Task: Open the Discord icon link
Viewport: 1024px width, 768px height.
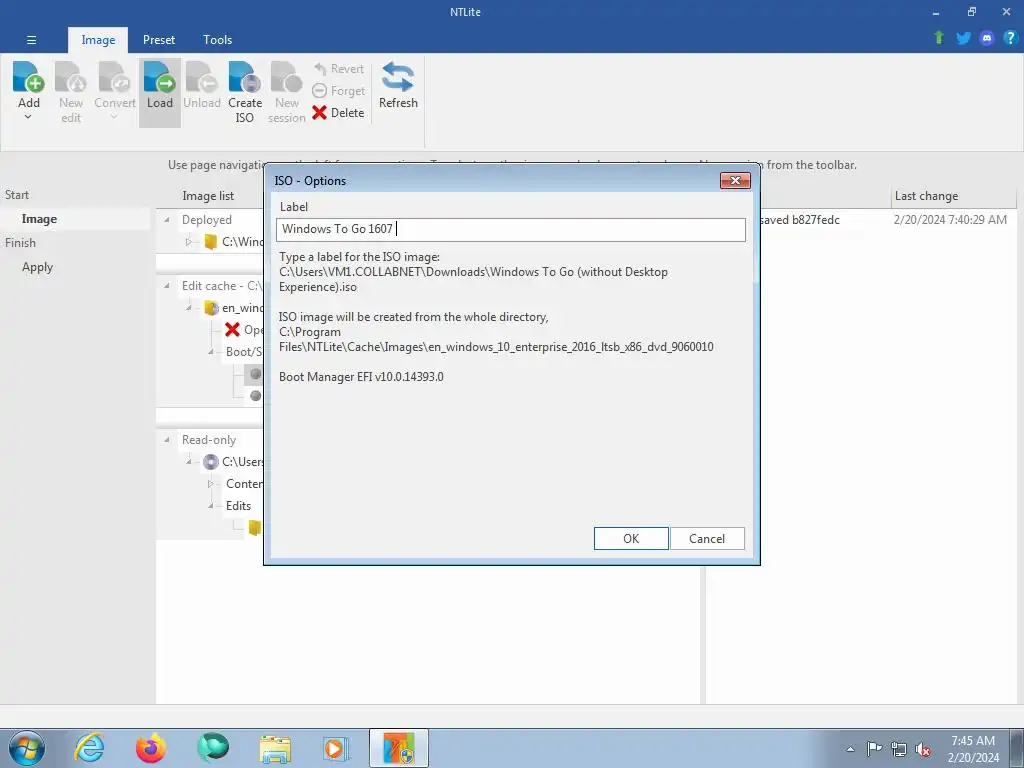Action: click(x=987, y=38)
